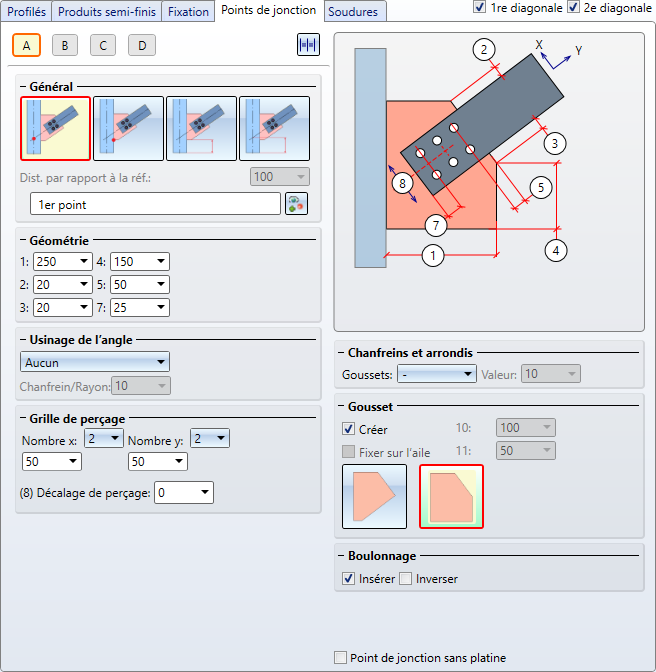Viewport: 656px width, 672px height.
Task: Click the Gousset field 10 dropdown
Action: pos(526,427)
